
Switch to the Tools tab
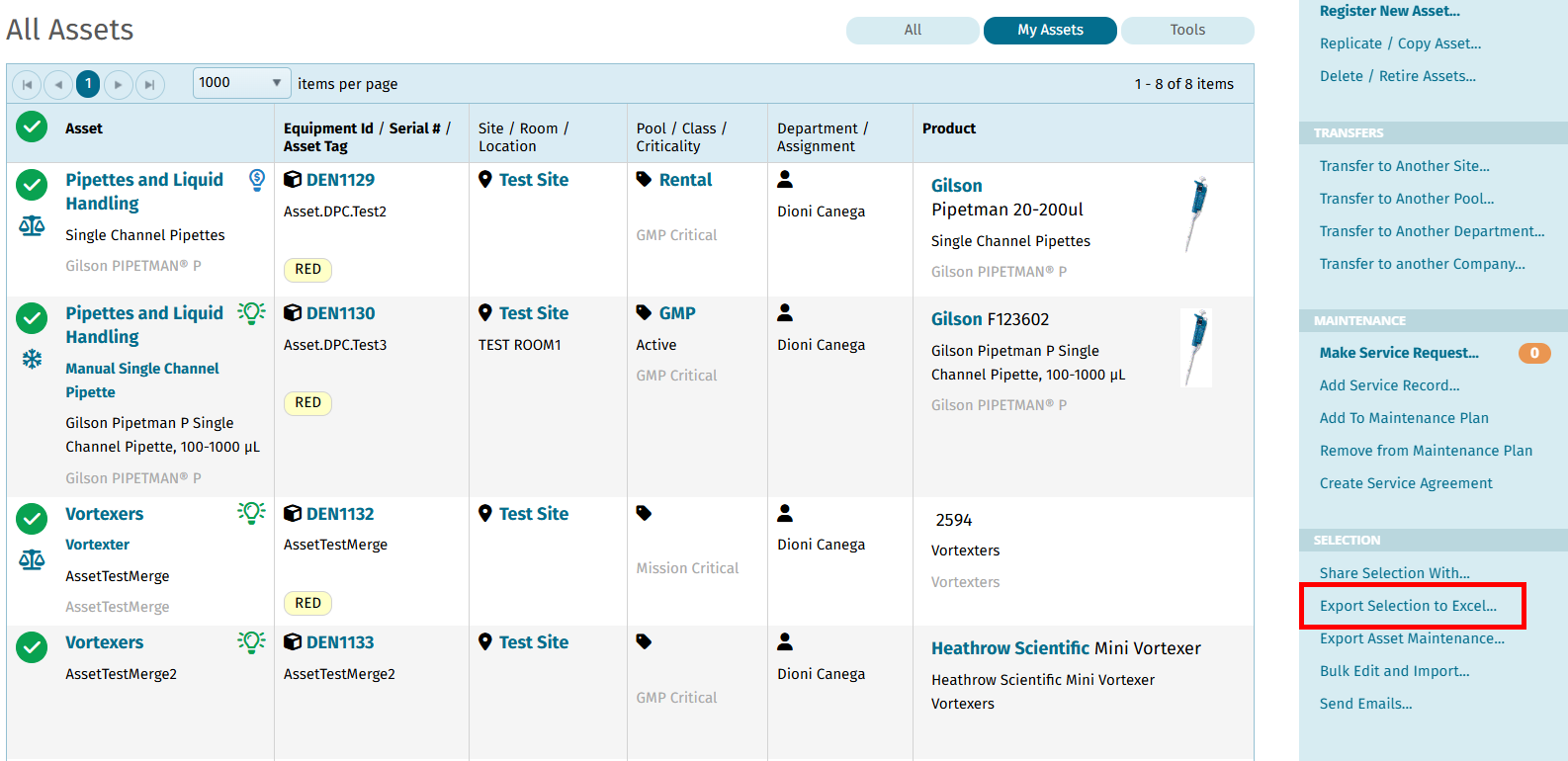pyautogui.click(x=1187, y=31)
